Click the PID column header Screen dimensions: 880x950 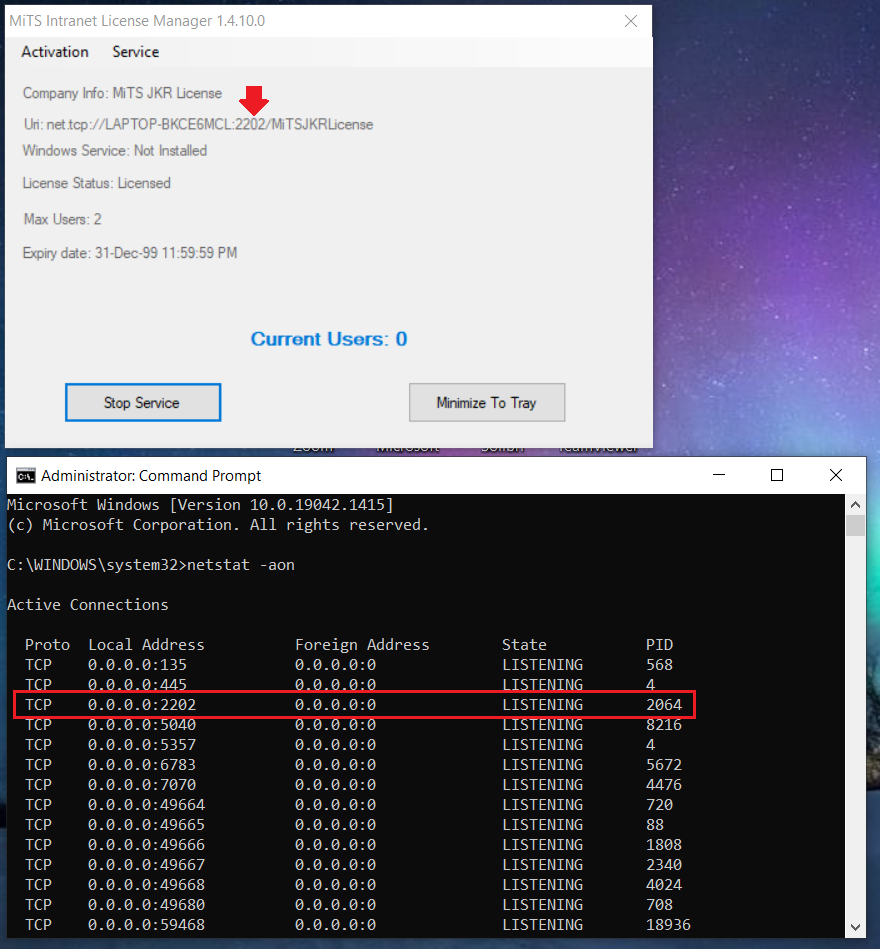[x=659, y=645]
